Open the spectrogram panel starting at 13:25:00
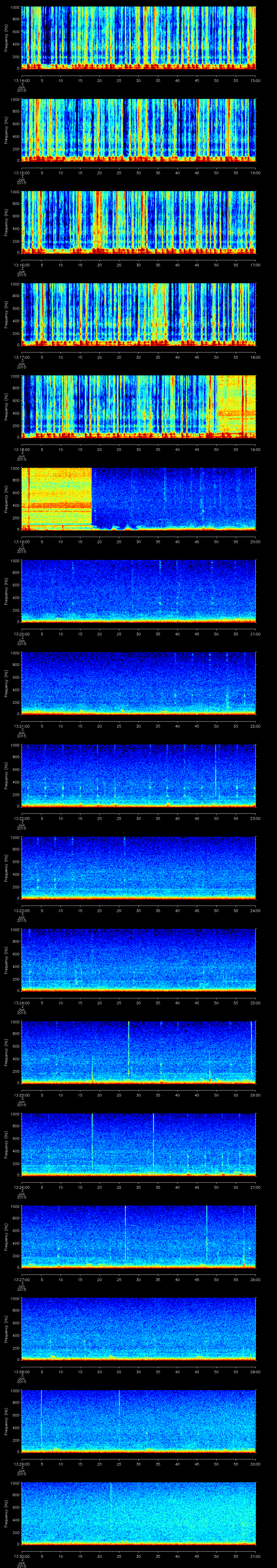 pyautogui.click(x=138, y=1052)
